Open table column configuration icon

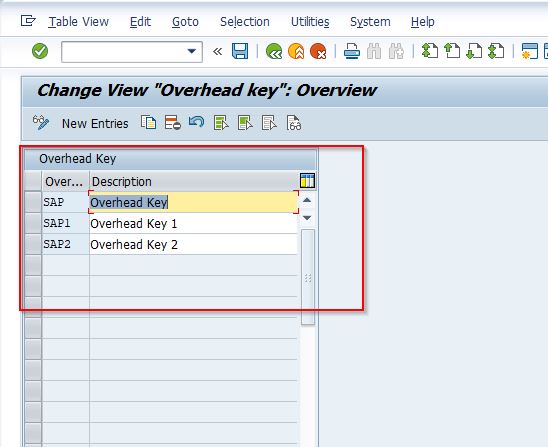click(307, 181)
